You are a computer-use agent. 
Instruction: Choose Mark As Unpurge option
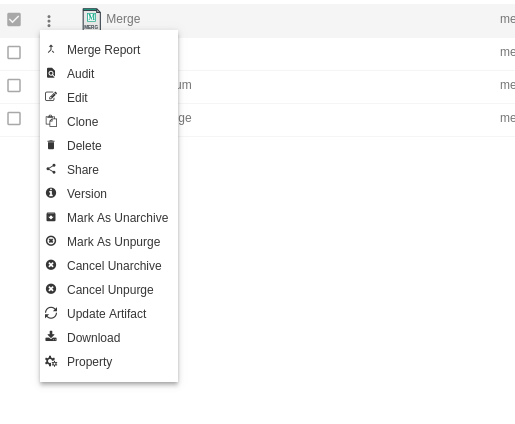pyautogui.click(x=109, y=241)
